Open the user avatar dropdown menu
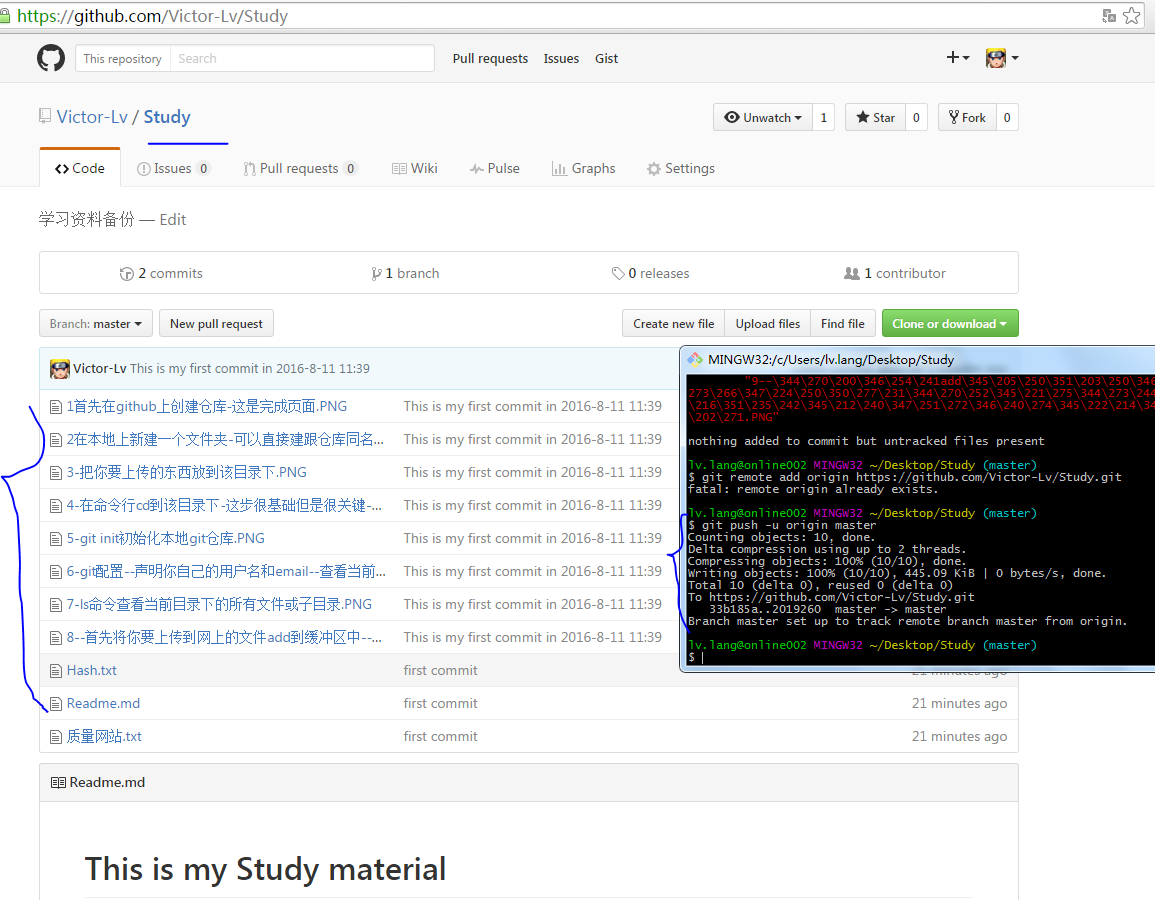1155x900 pixels. tap(1002, 57)
